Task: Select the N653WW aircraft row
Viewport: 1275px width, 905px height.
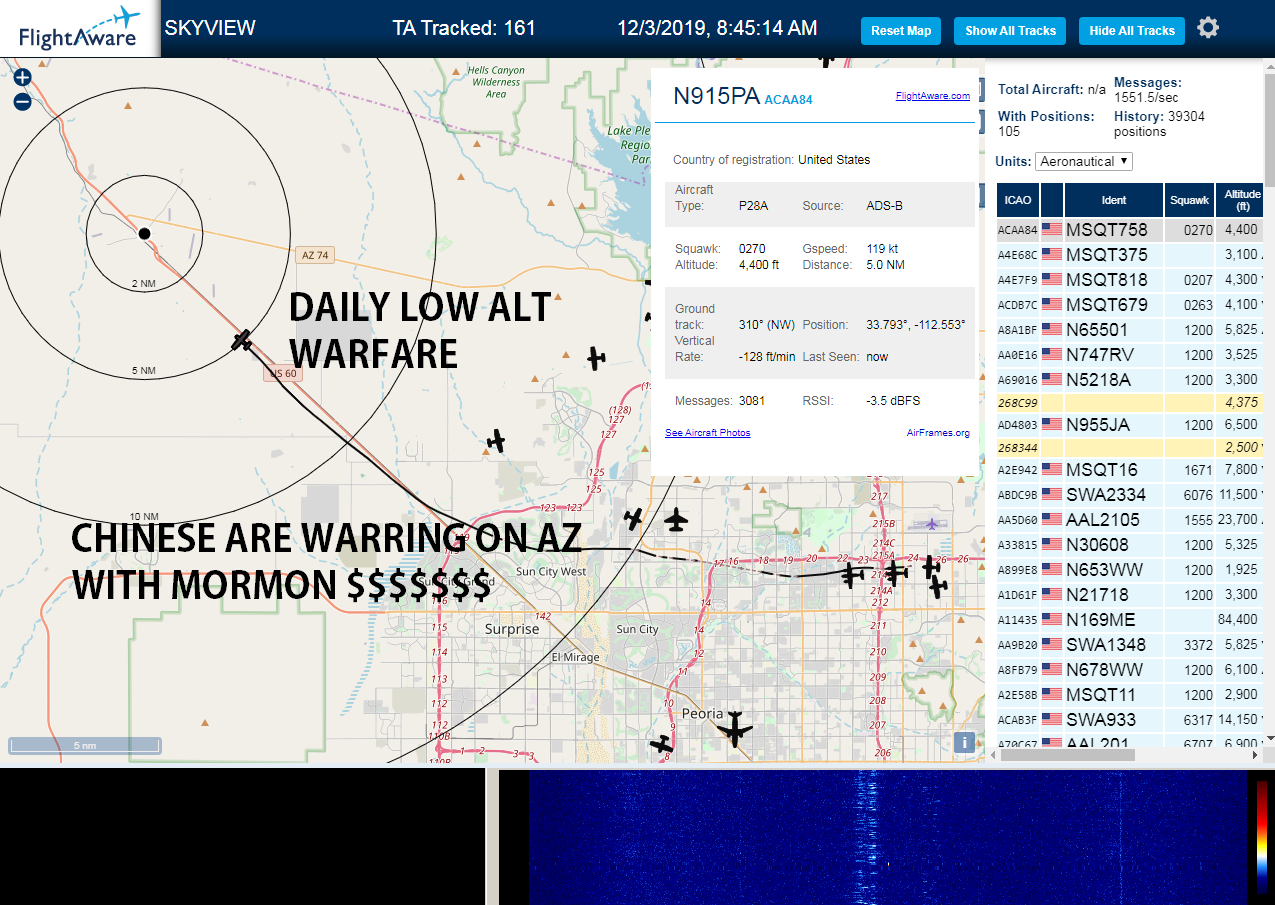Action: tap(1131, 570)
